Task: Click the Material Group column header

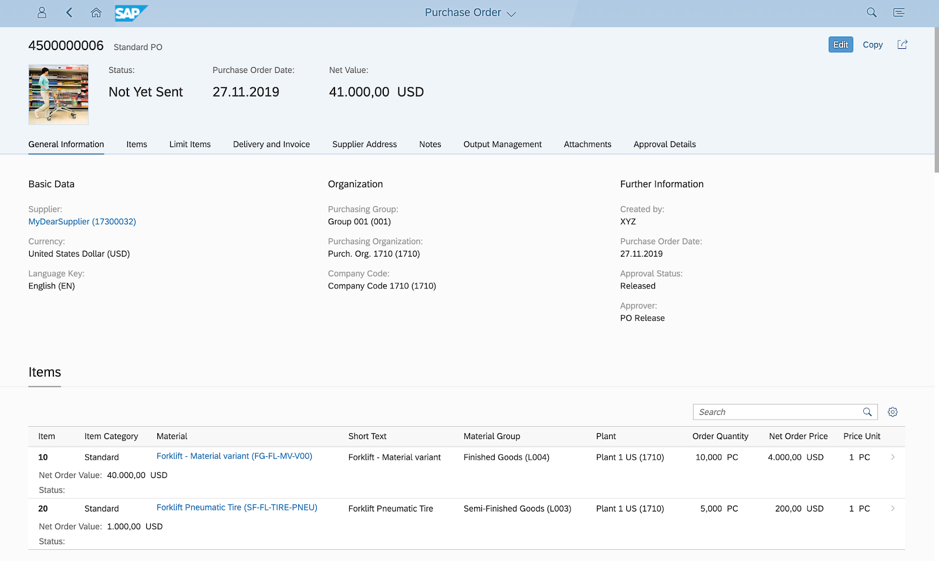Action: [x=492, y=436]
